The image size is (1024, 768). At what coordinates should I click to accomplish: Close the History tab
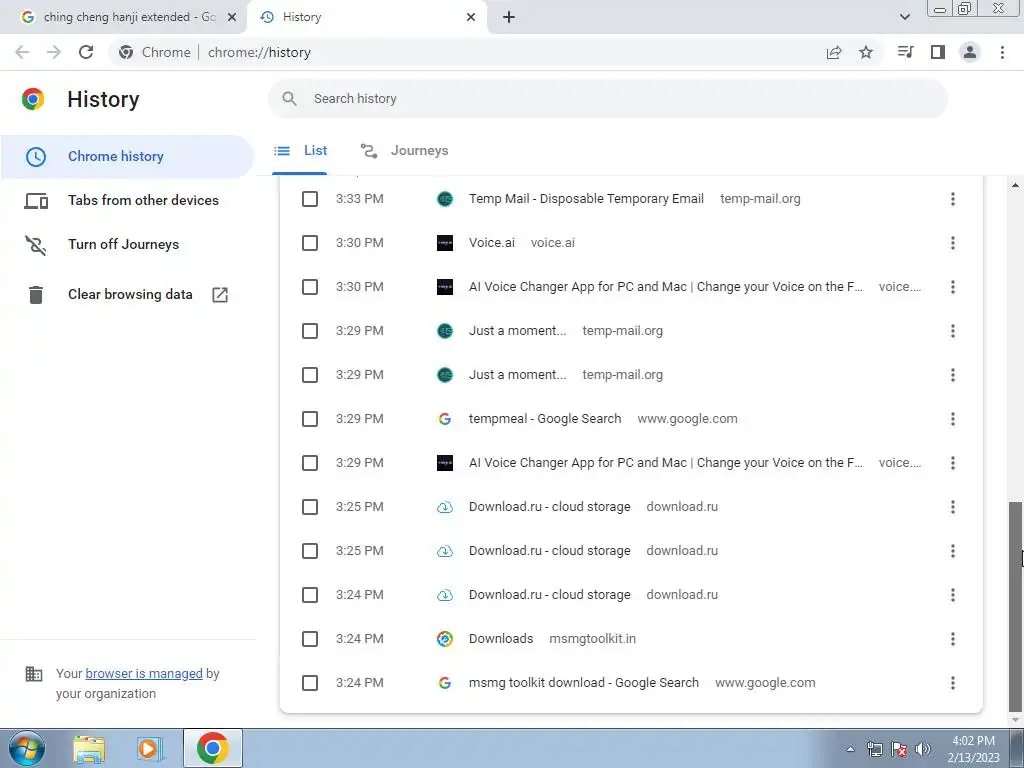coord(471,17)
